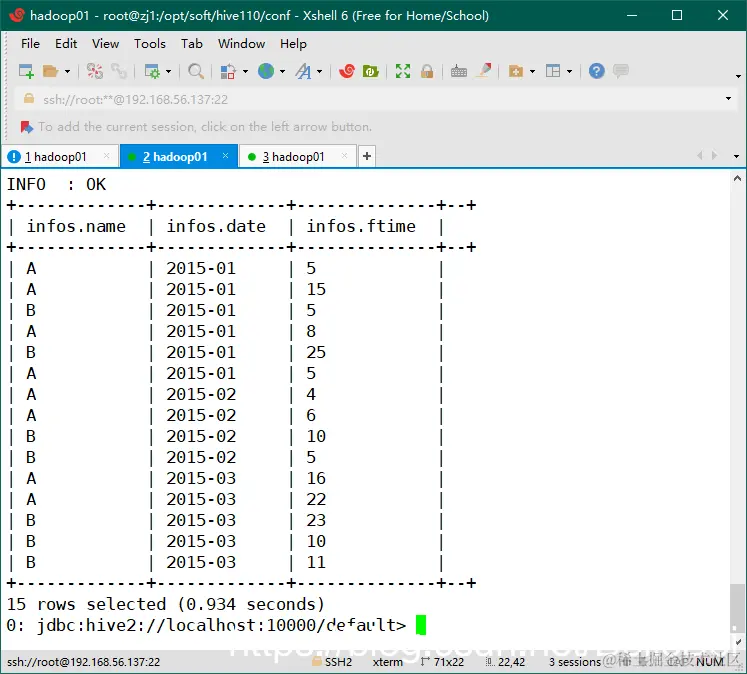
Task: Click the Open session folder icon
Action: pyautogui.click(x=50, y=71)
